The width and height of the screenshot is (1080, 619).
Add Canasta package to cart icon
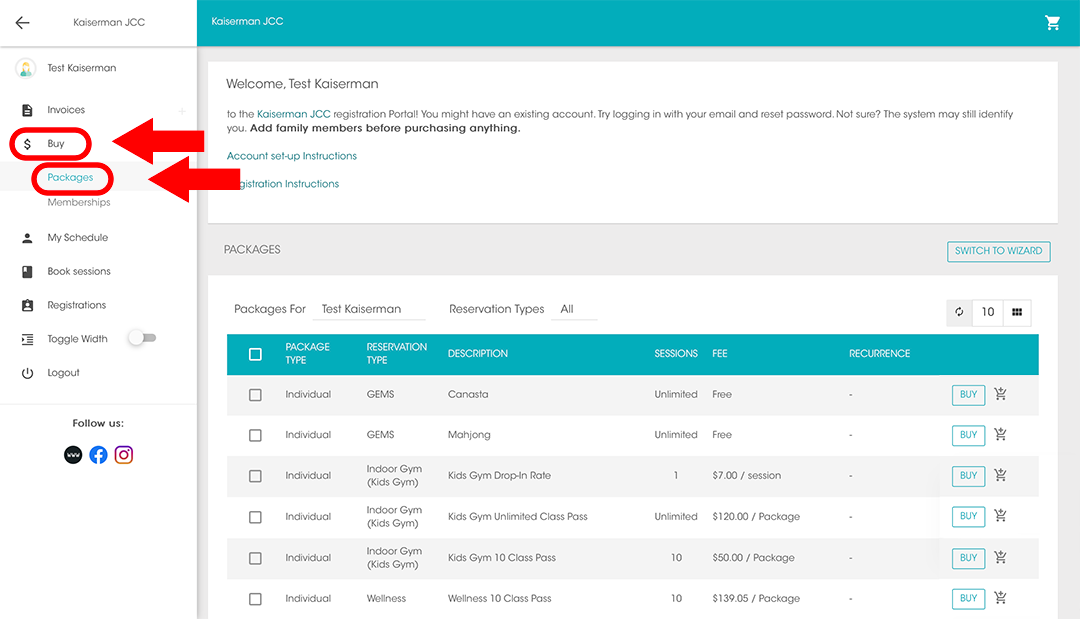tap(1000, 394)
